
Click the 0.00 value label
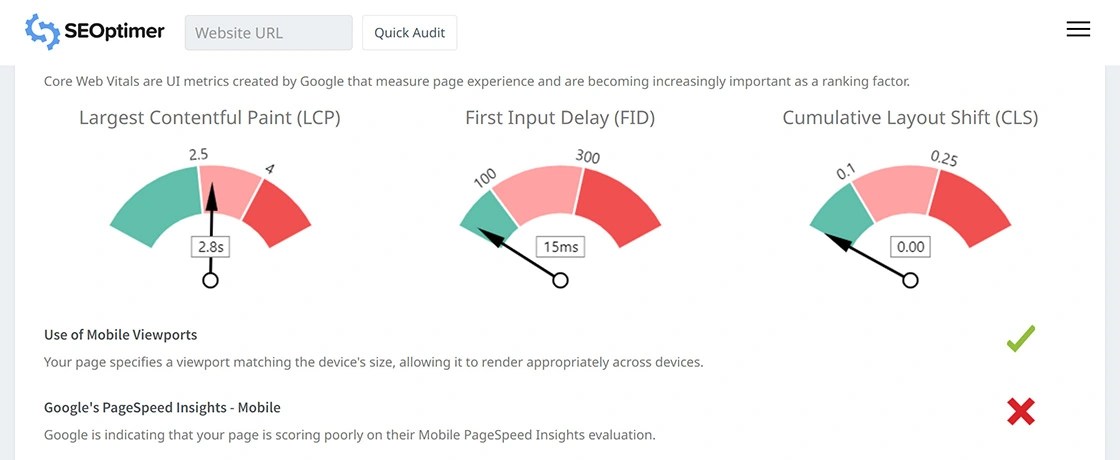910,246
